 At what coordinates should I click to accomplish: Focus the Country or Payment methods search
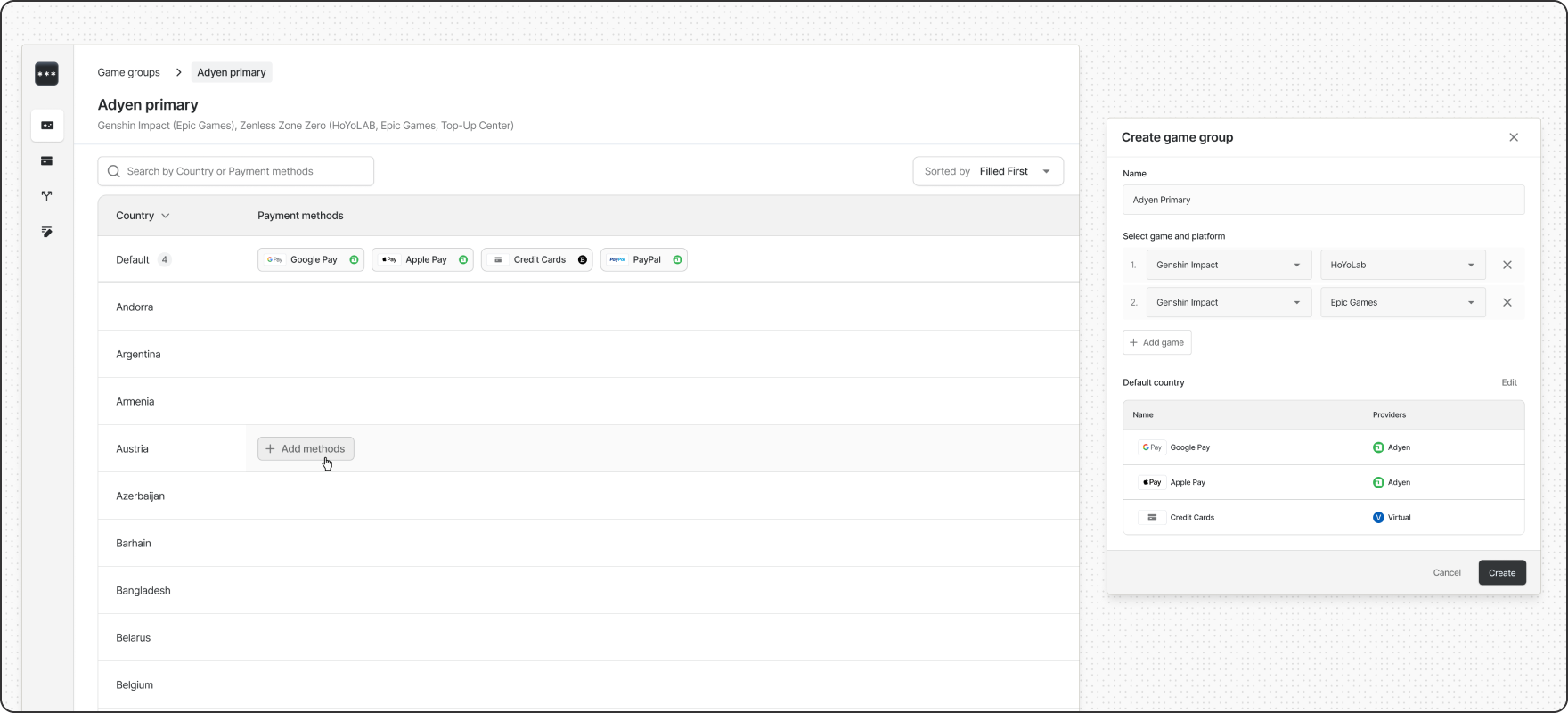point(236,171)
